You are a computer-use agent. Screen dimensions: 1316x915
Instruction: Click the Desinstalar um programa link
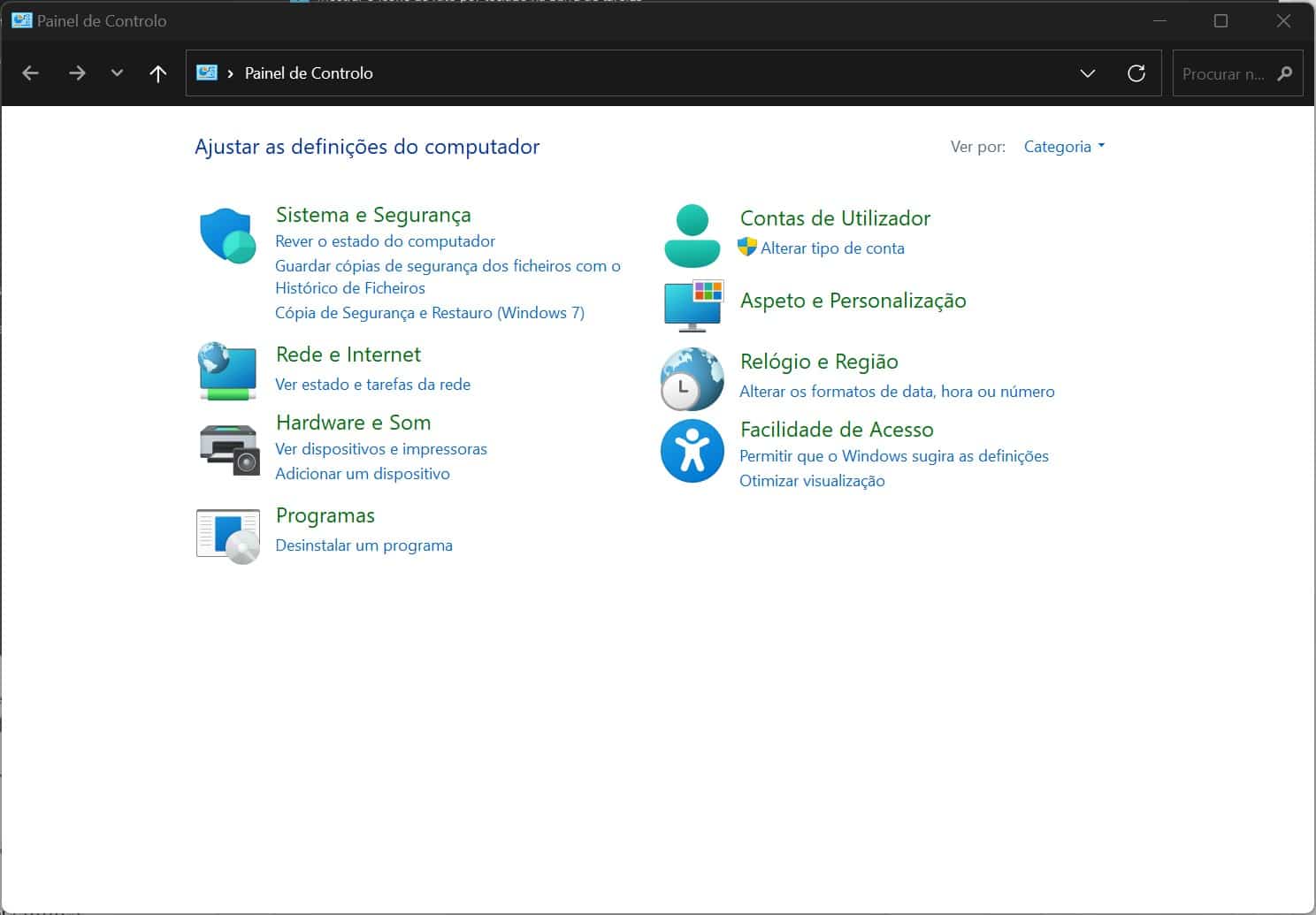pos(363,545)
